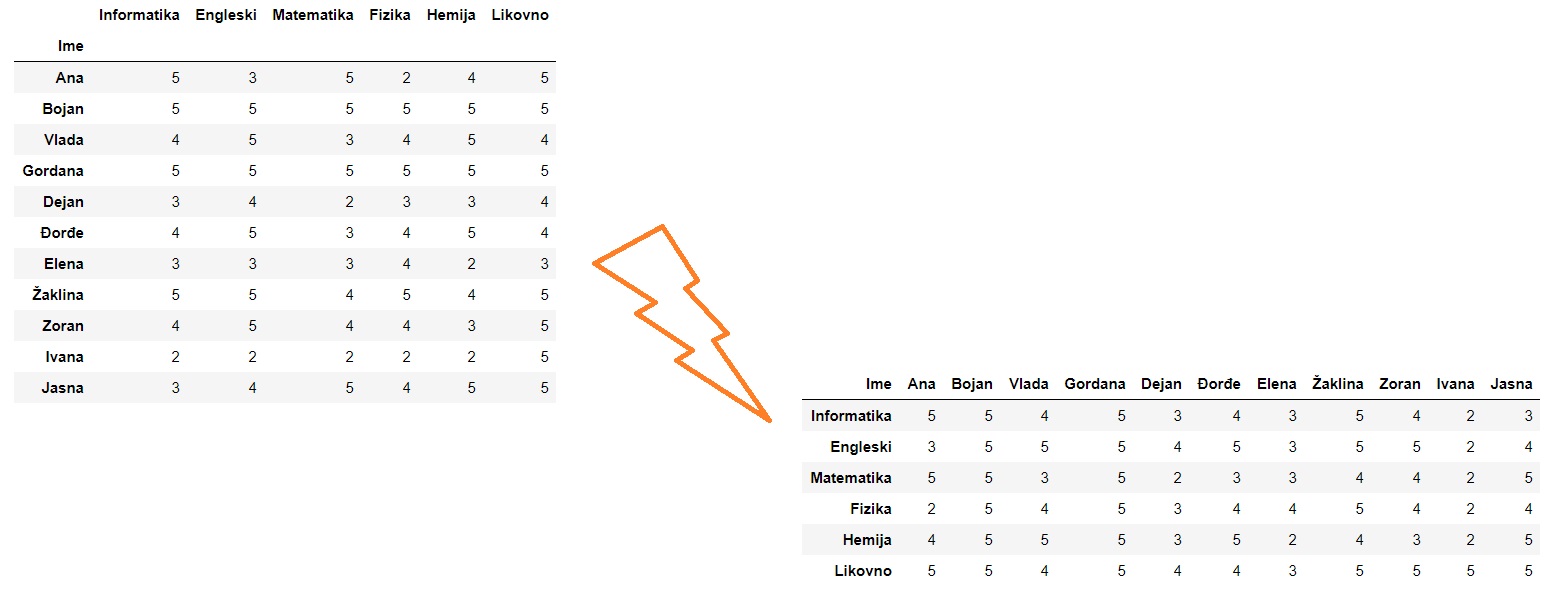Select the Jasna column header in transposed table
The width and height of the screenshot is (1559, 604).
[x=1511, y=384]
